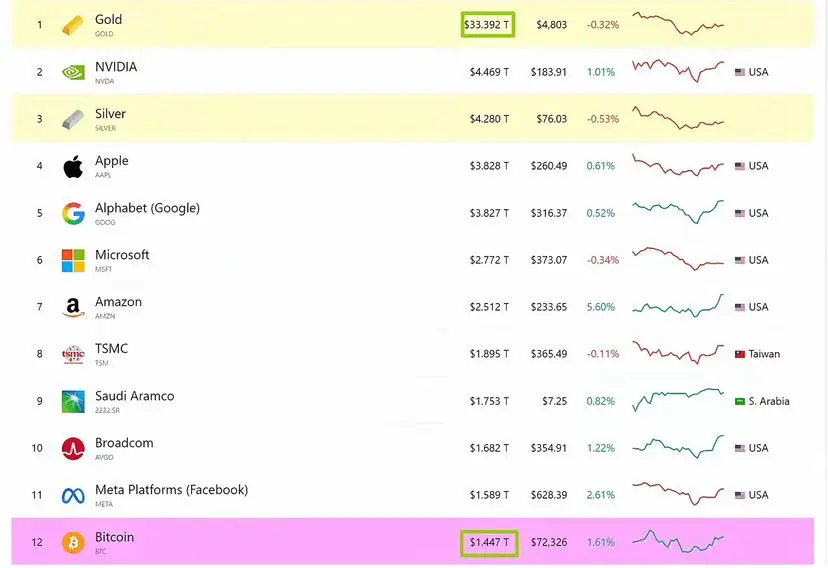The width and height of the screenshot is (828, 568).
Task: Open the Apple company link
Action: point(111,161)
